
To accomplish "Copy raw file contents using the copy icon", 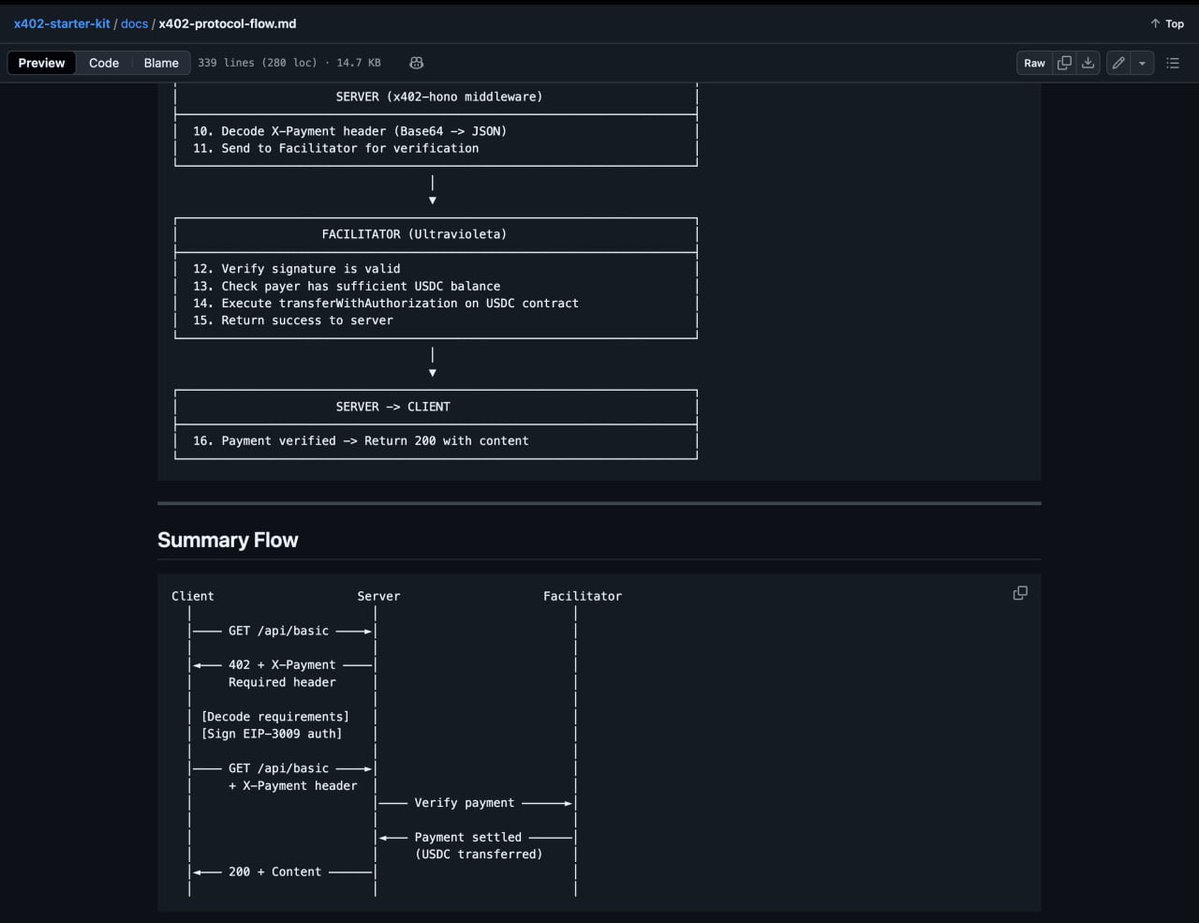I will click(1062, 62).
